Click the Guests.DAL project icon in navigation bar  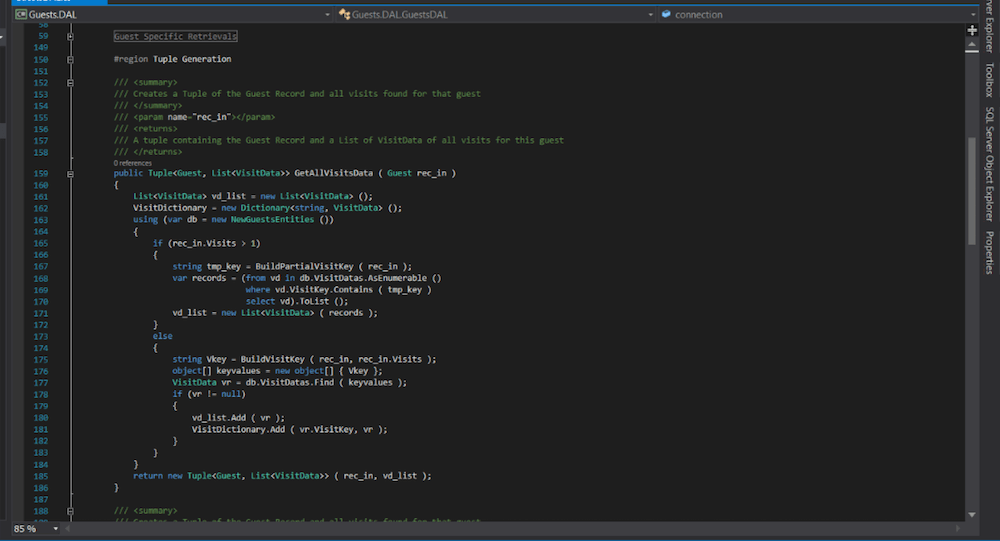[20, 15]
